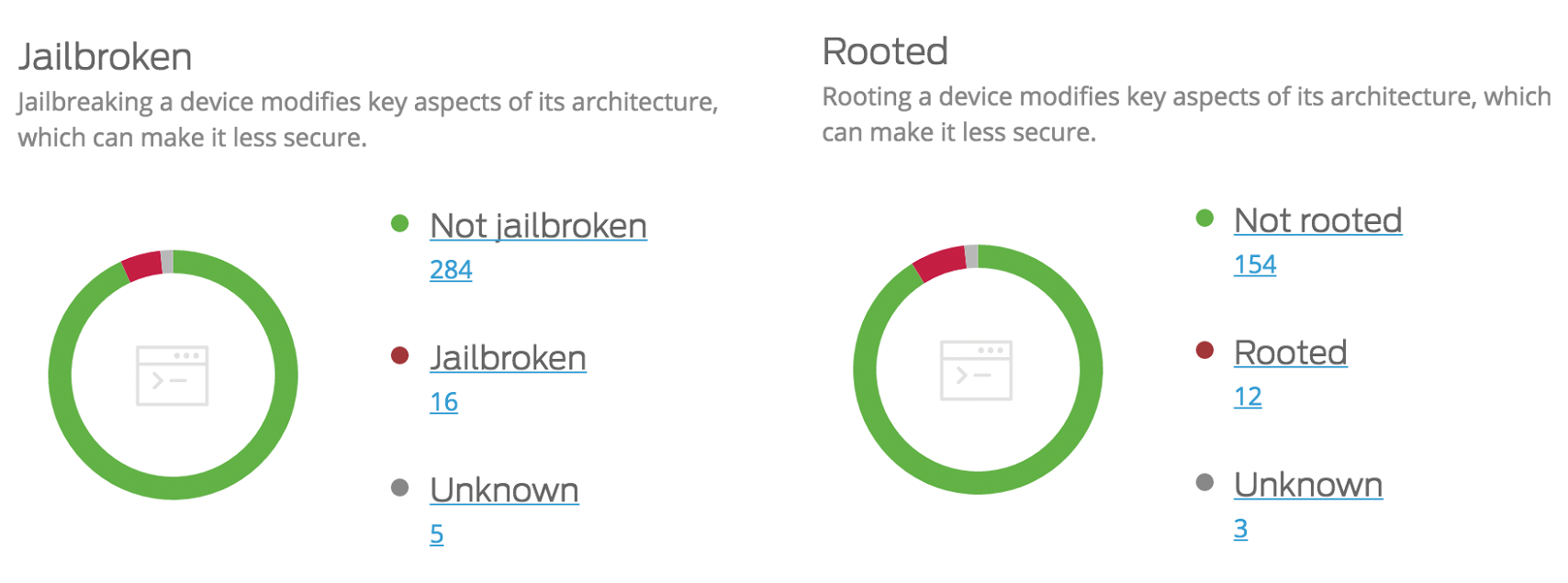Open the 284 devices count link
The height and width of the screenshot is (583, 1568).
451,270
